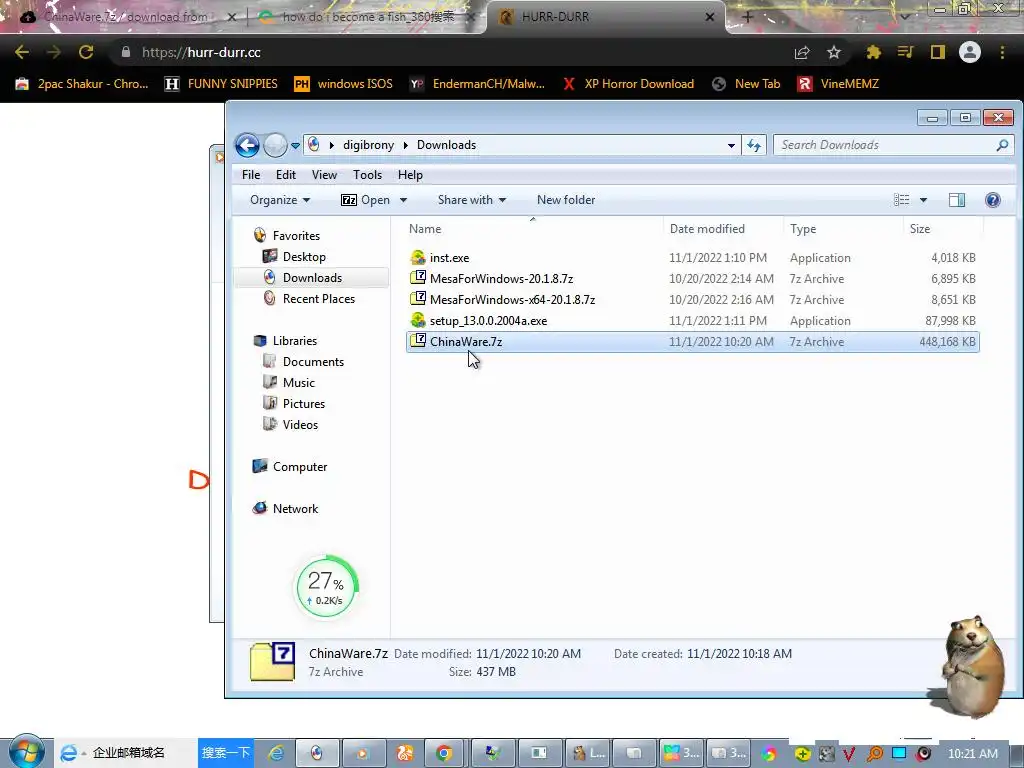Open the View menu
Image resolution: width=1024 pixels, height=768 pixels.
324,175
